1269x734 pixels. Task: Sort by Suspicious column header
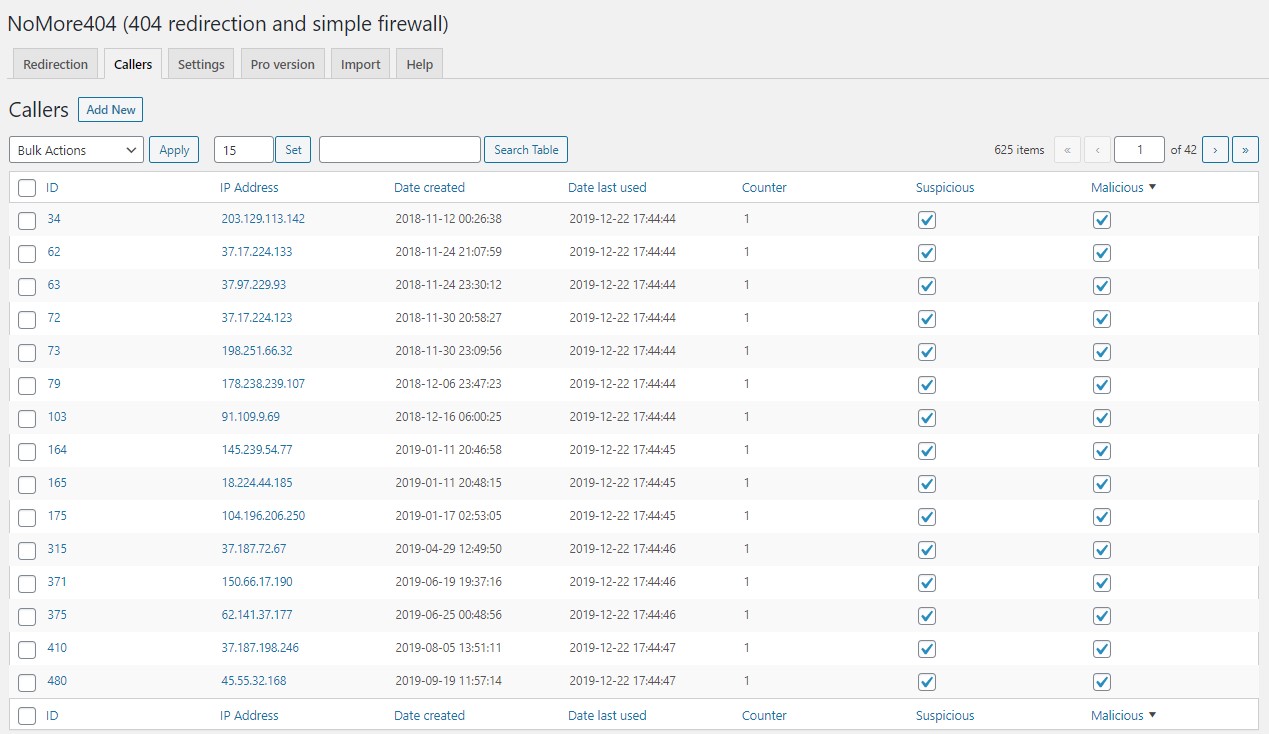pos(945,187)
